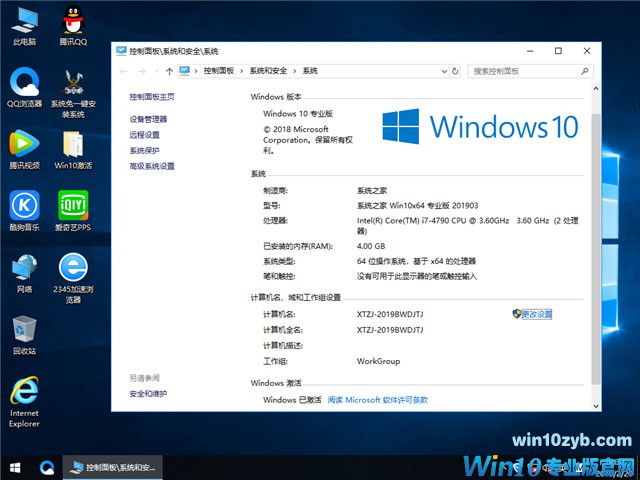Select 控制面板 breadcrumb item

click(x=219, y=71)
